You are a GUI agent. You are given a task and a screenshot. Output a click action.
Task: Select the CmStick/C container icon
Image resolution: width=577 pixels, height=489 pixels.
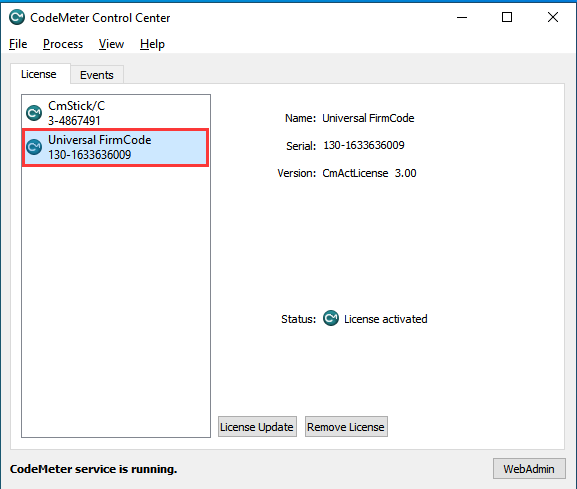click(x=34, y=113)
